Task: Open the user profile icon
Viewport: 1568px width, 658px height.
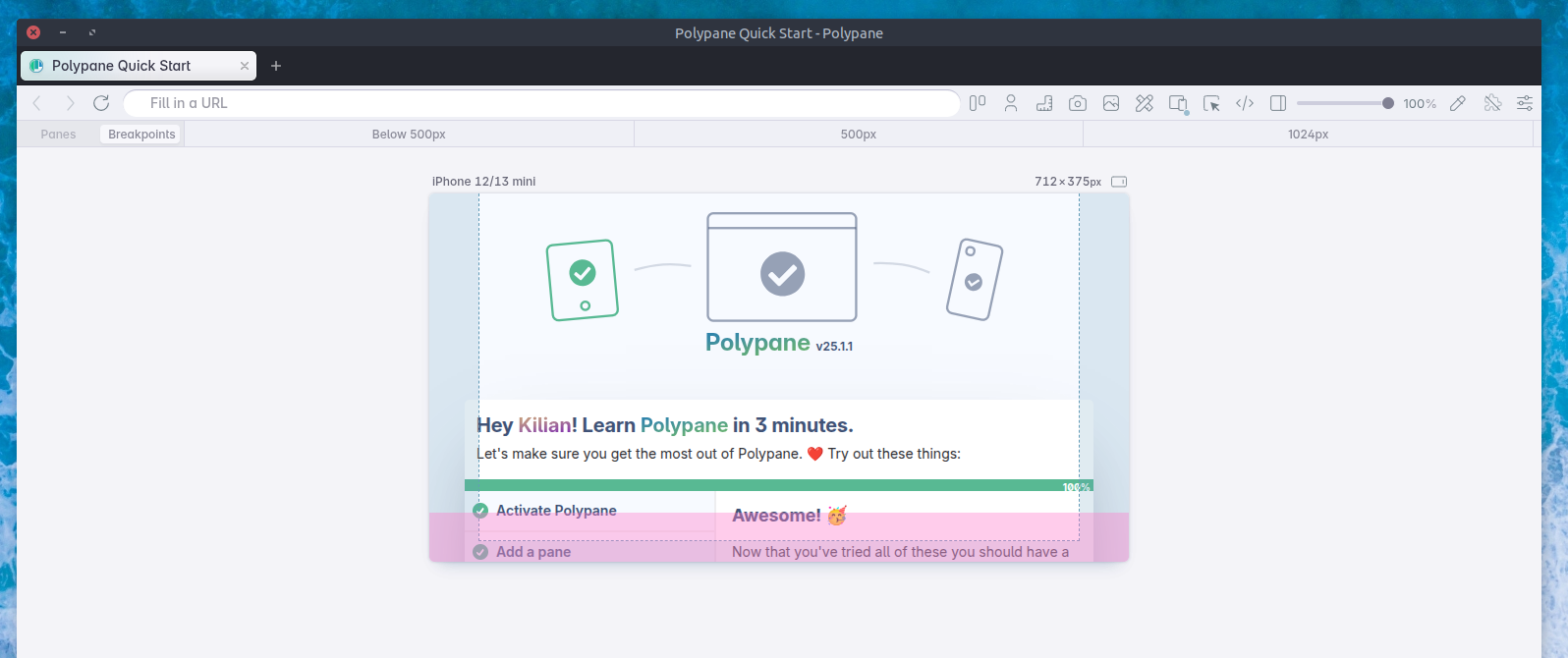Action: pos(1011,103)
